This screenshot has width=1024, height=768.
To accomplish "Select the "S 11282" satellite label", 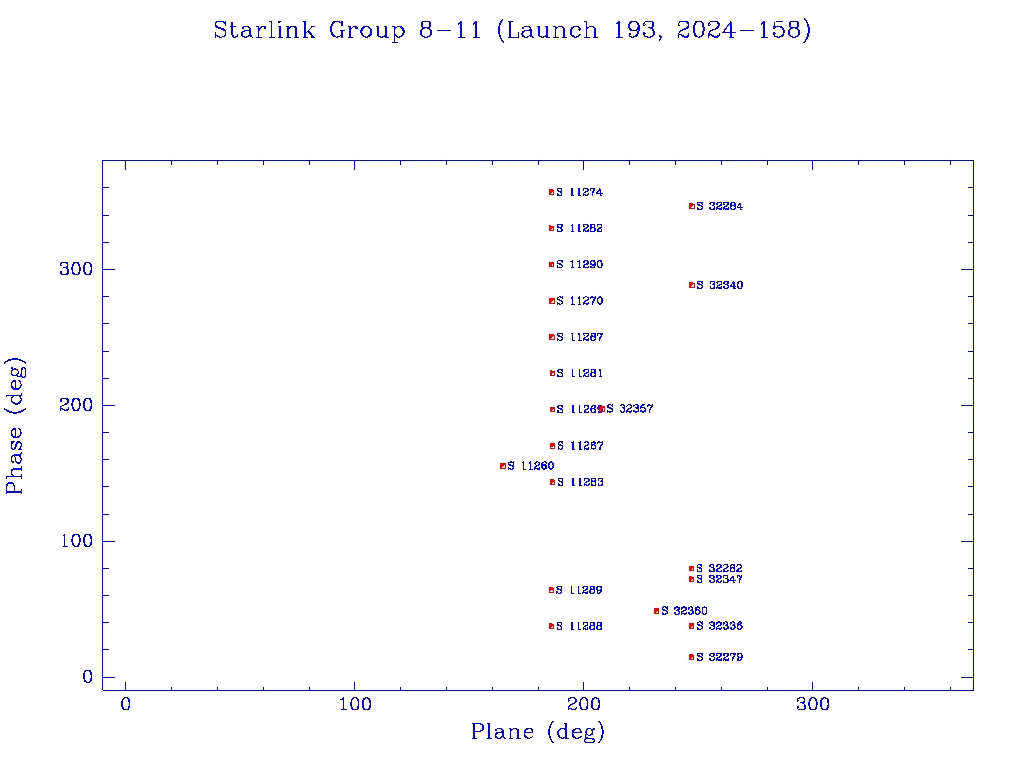I will (579, 229).
